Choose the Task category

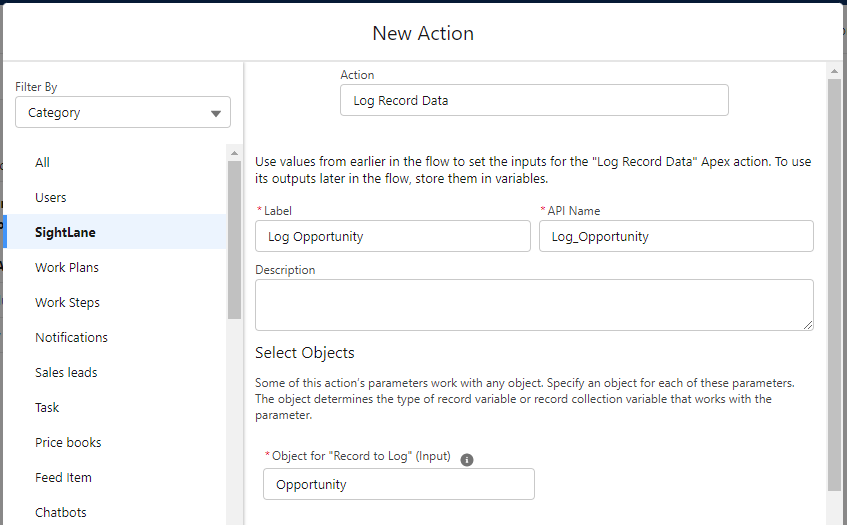(47, 407)
